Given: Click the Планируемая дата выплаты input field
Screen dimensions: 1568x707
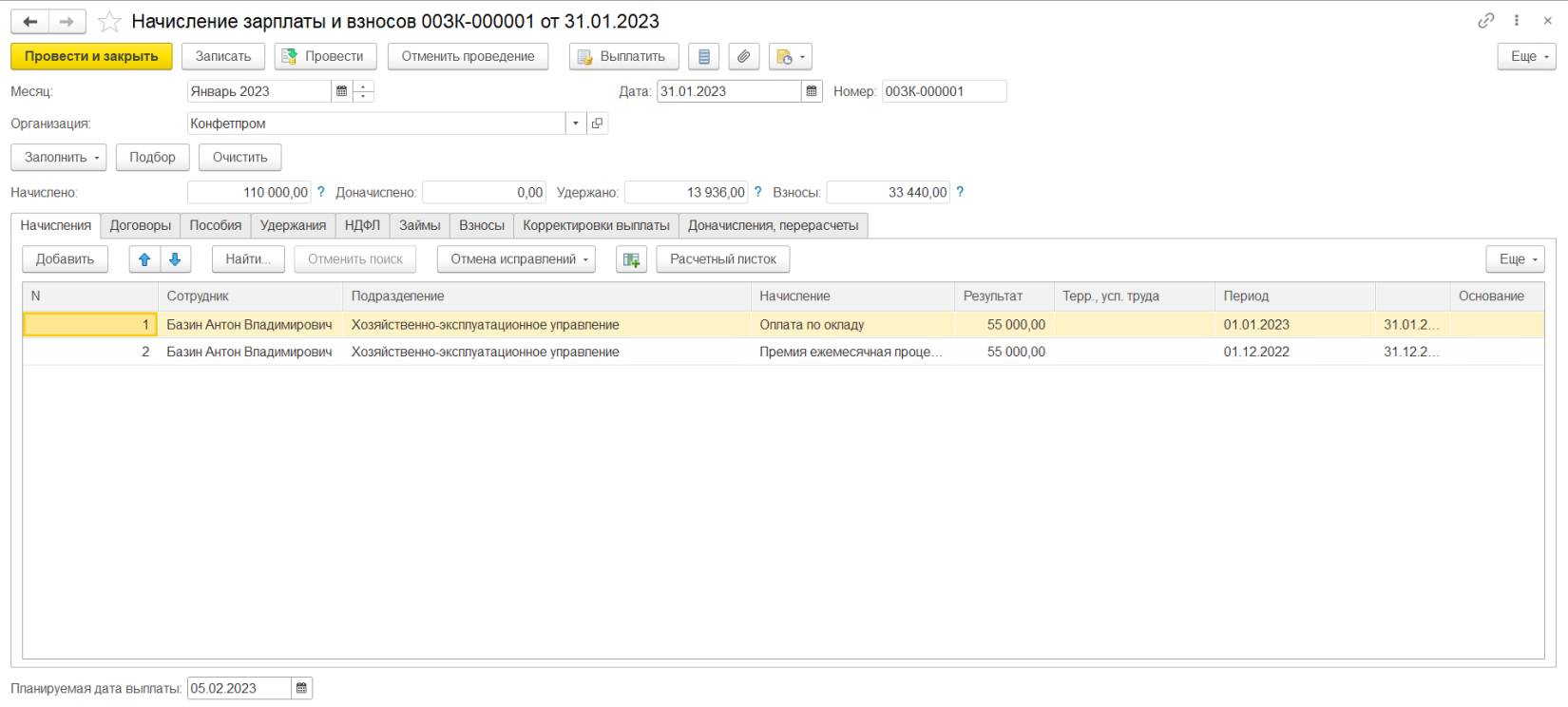Looking at the screenshot, I should tap(239, 688).
